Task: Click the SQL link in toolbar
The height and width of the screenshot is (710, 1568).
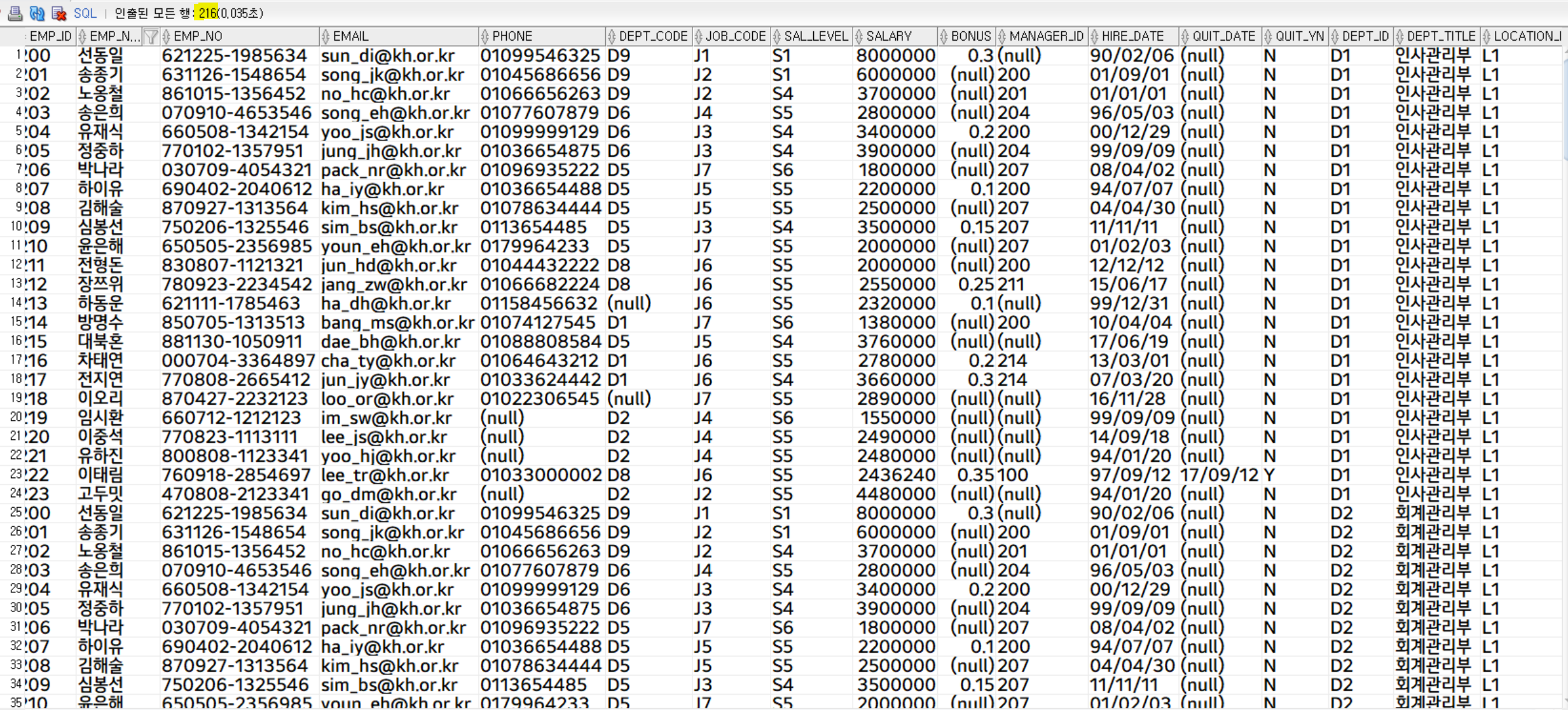Action: point(85,13)
